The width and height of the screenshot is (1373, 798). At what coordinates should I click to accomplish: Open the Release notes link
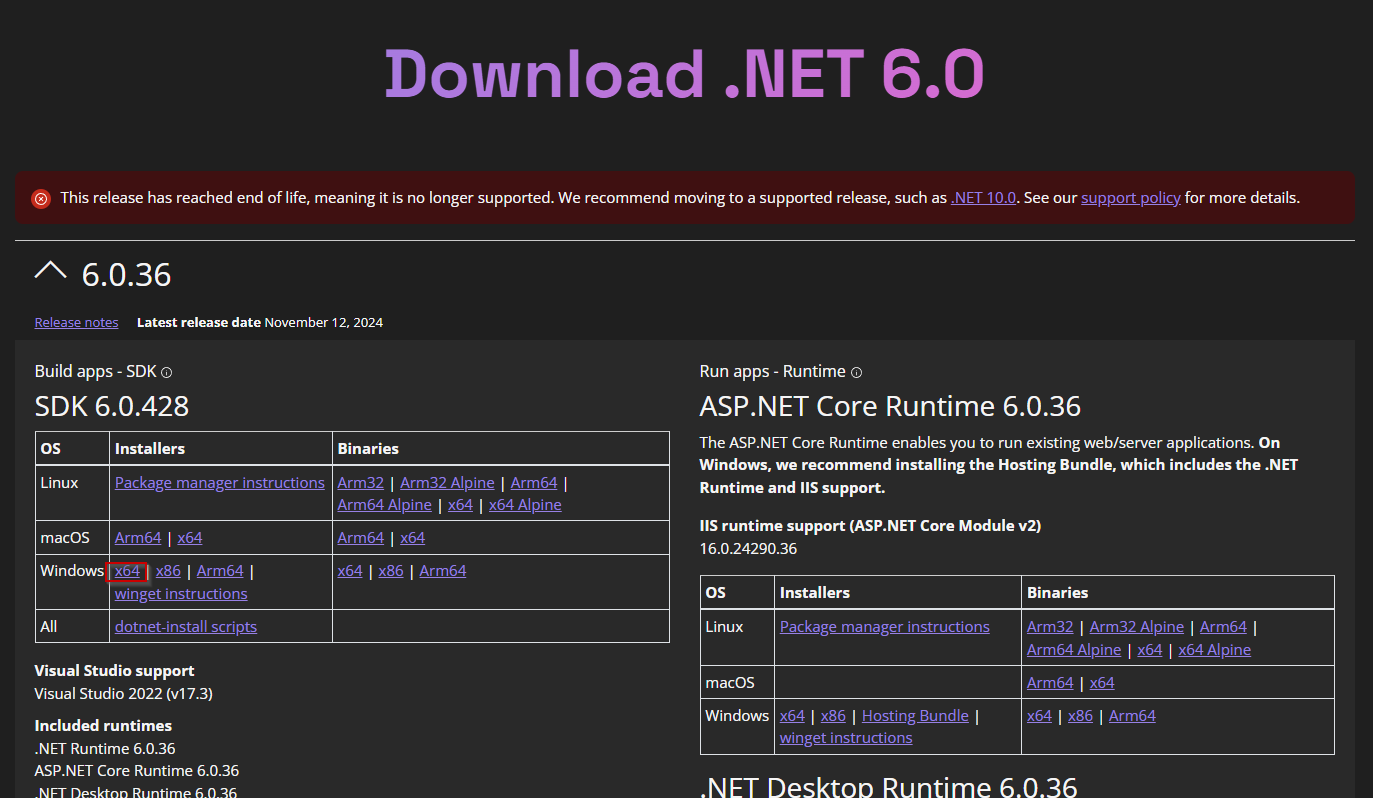pos(76,323)
